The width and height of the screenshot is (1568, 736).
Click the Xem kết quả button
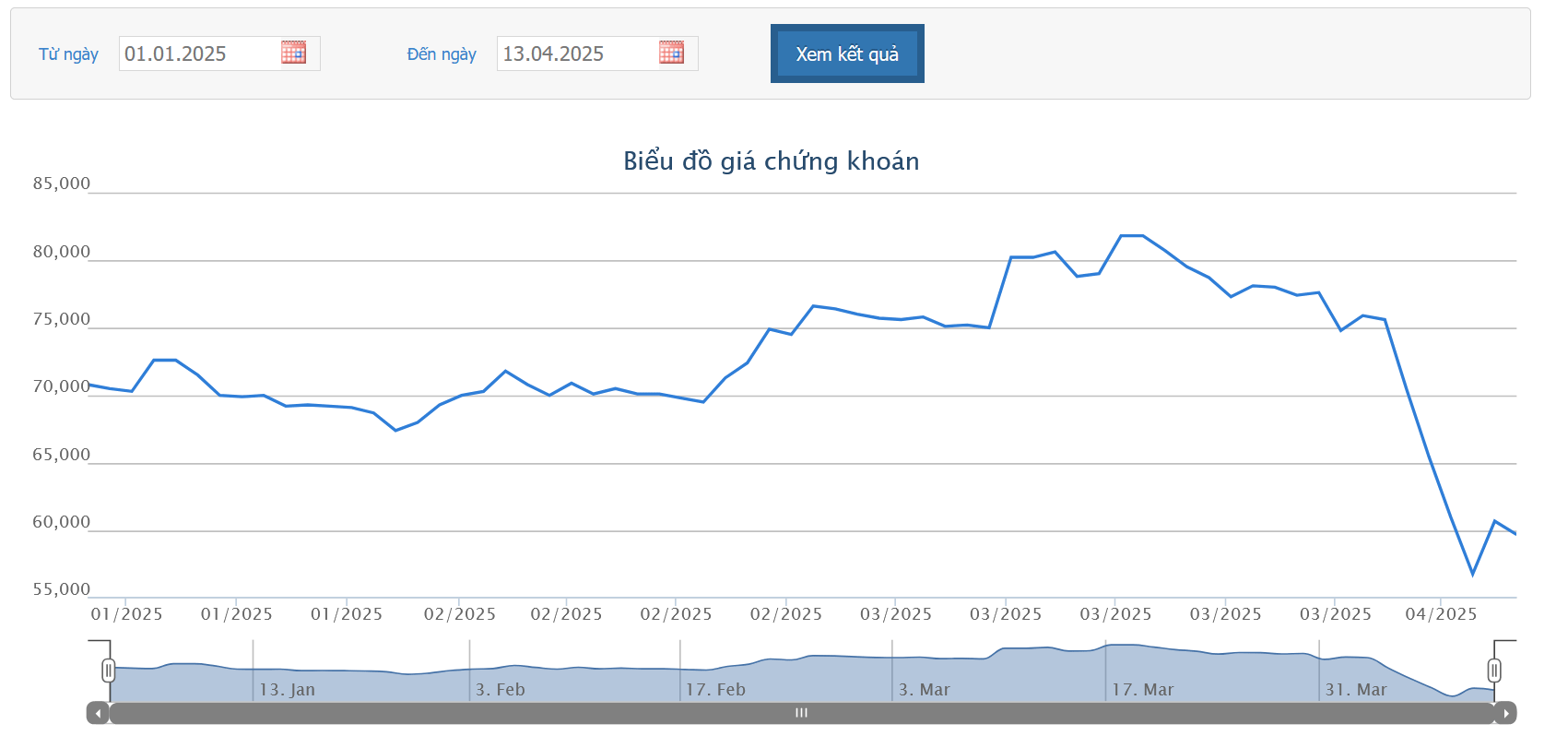click(847, 53)
